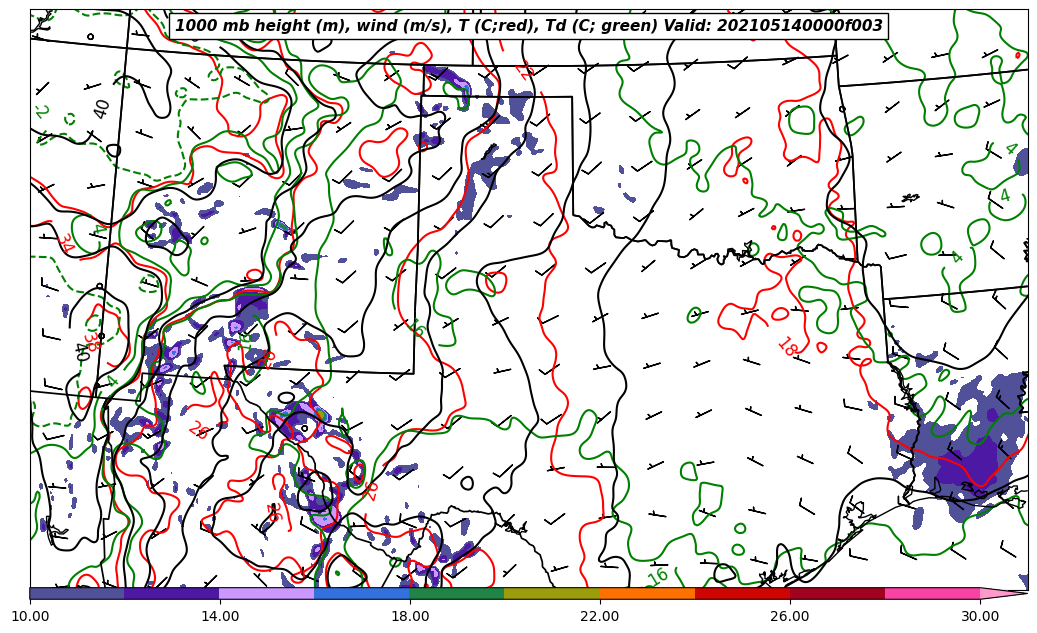Viewport: 1037px width, 633px height.
Task: Click the 18.00 colorbar tick label
Action: point(410,617)
